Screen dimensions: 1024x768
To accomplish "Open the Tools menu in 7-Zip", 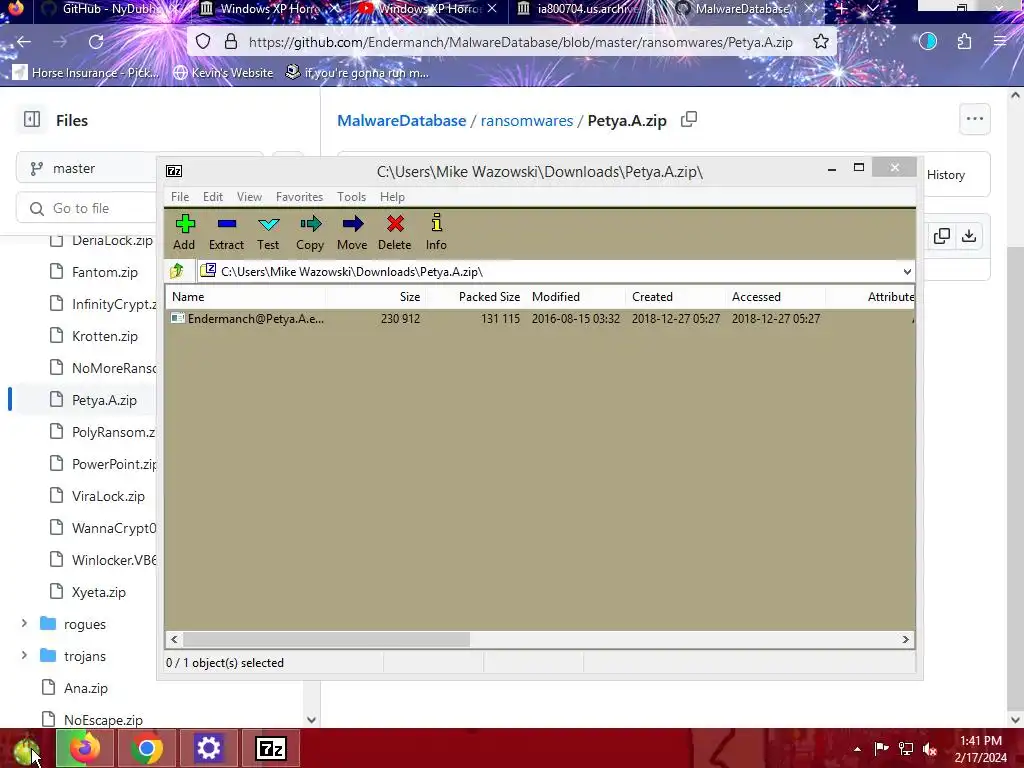I will point(351,197).
